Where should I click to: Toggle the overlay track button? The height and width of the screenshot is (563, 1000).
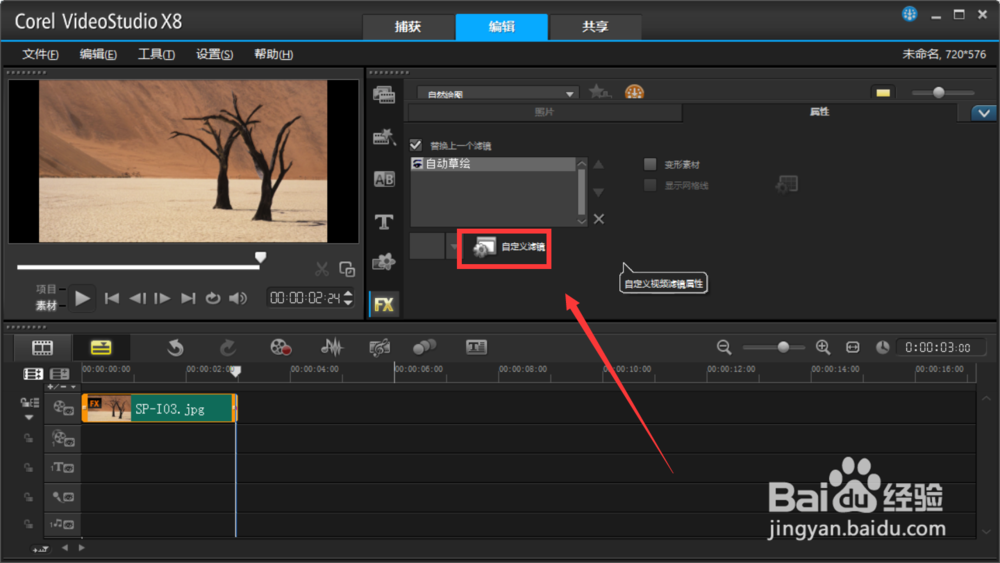pos(62,439)
